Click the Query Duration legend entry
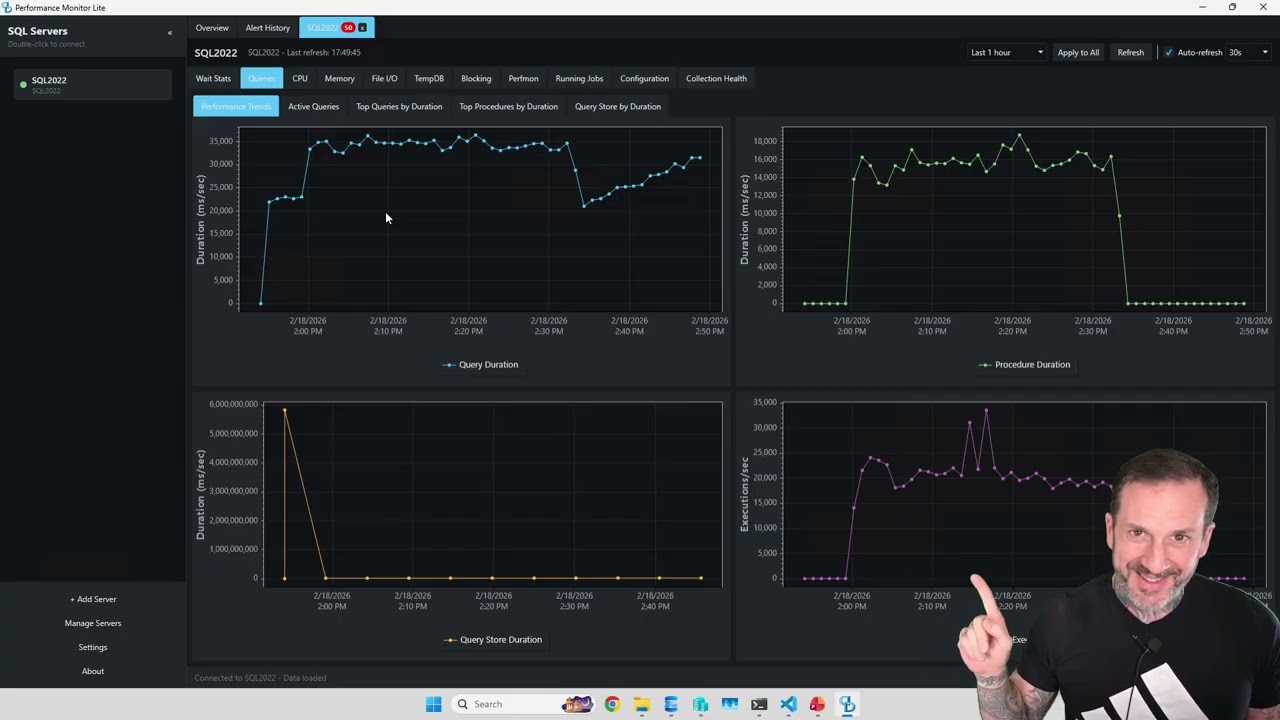 click(x=480, y=365)
